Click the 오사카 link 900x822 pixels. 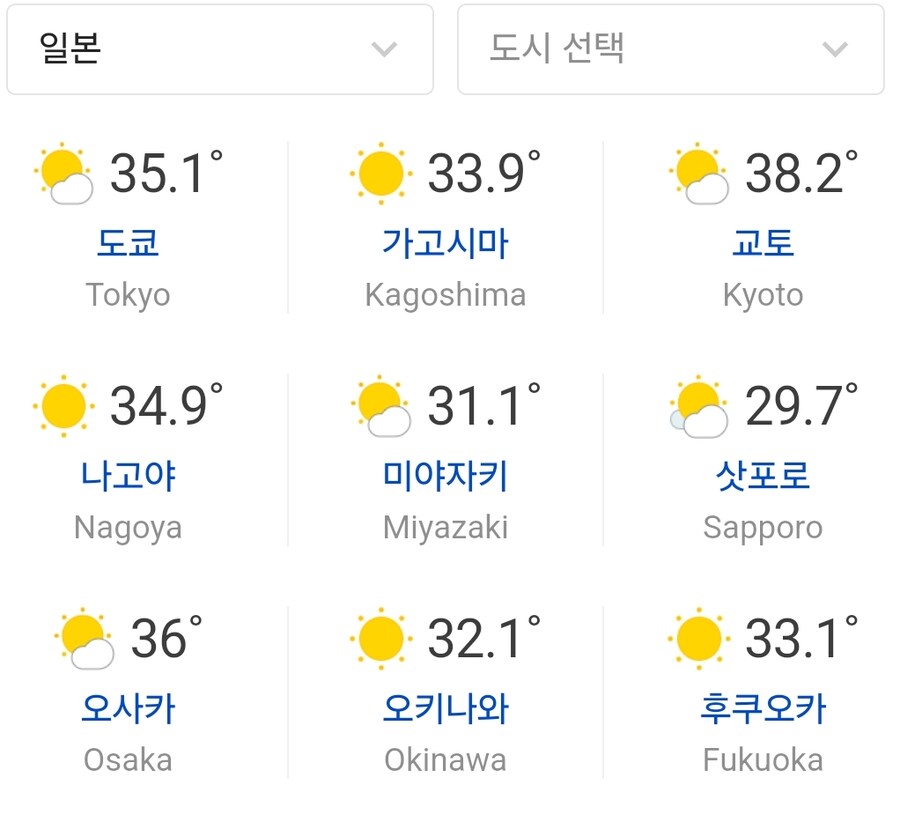tap(127, 707)
